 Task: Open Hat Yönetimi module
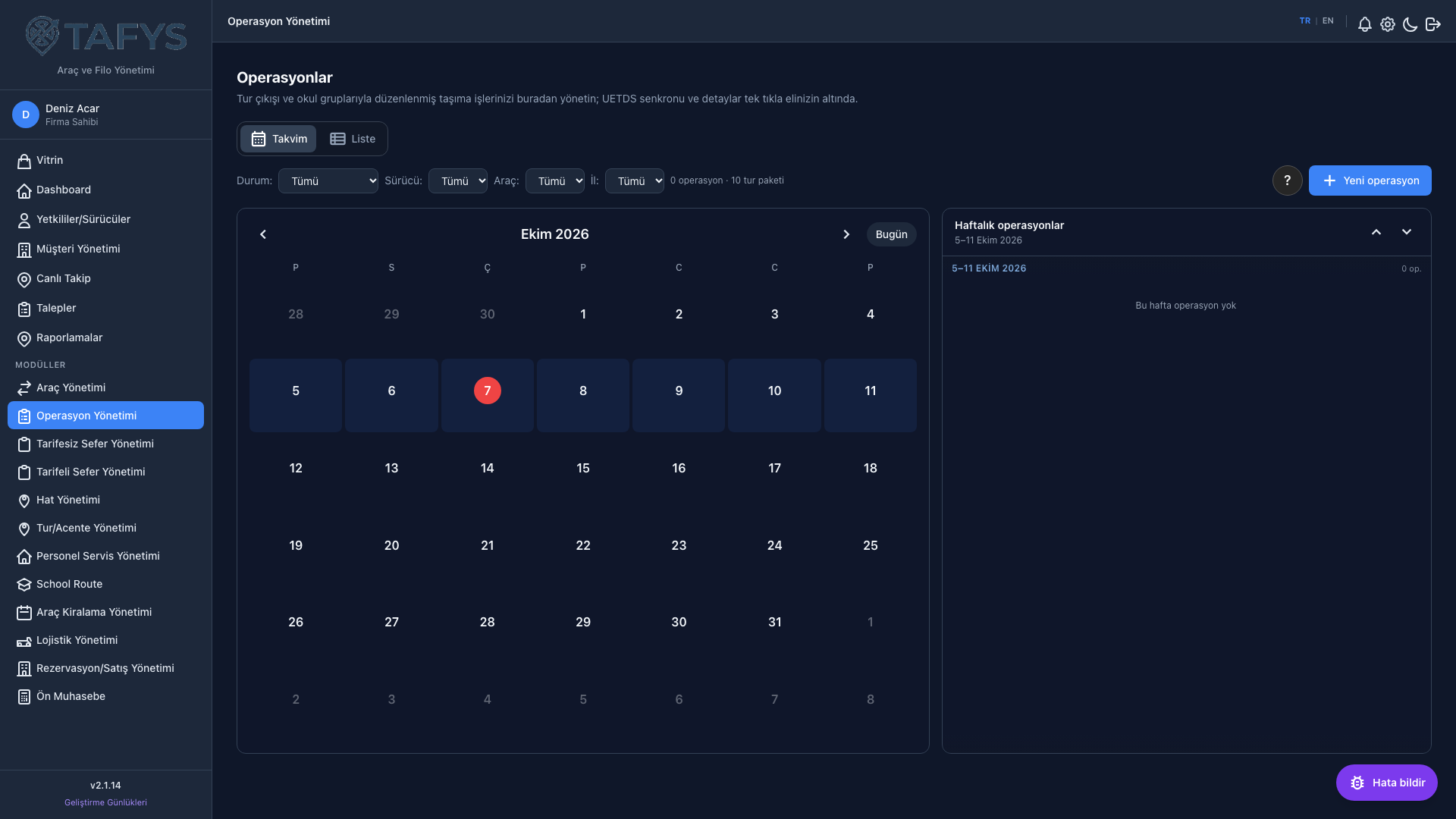[105, 500]
